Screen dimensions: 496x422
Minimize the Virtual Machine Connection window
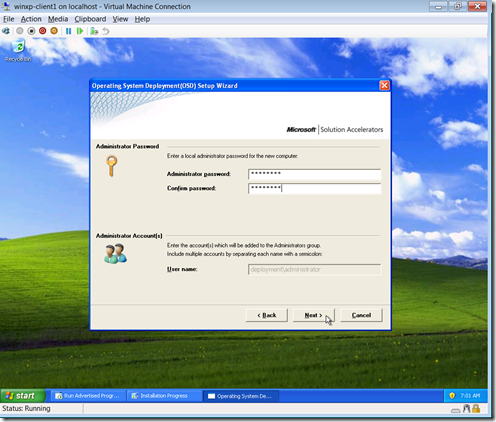[438, 7]
